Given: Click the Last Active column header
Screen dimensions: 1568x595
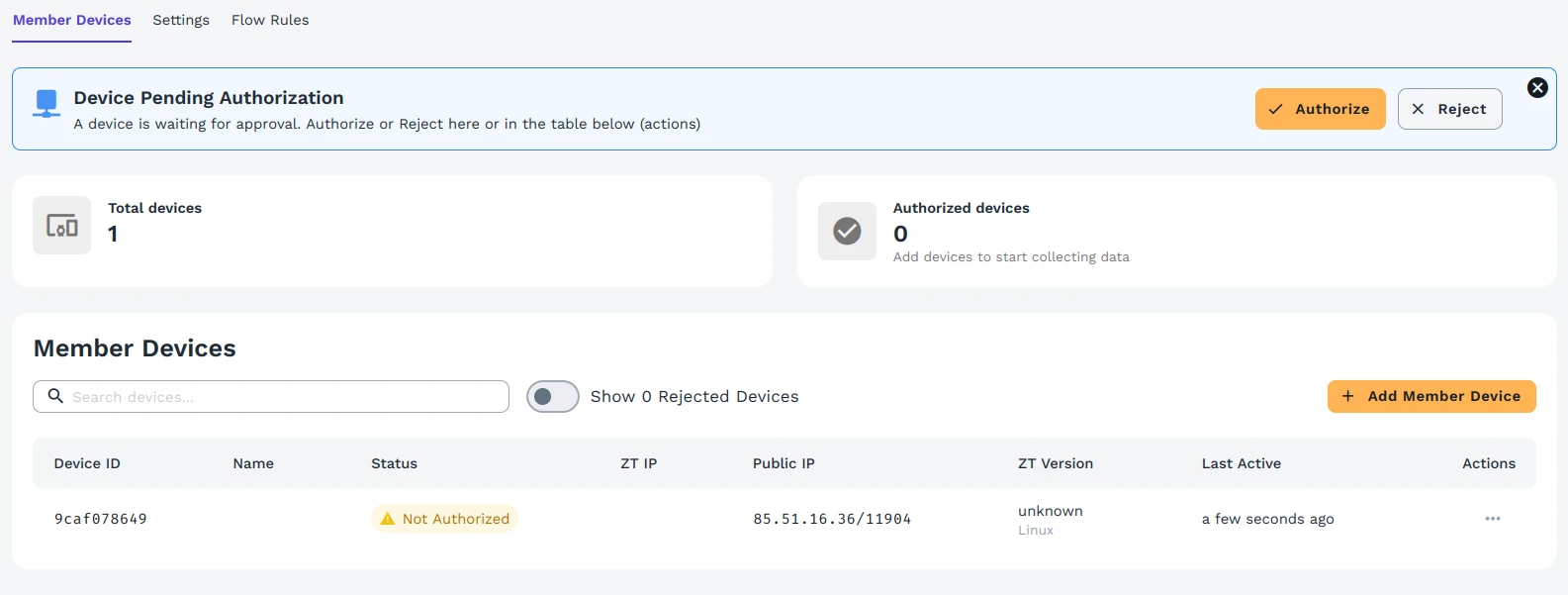Looking at the screenshot, I should point(1242,463).
